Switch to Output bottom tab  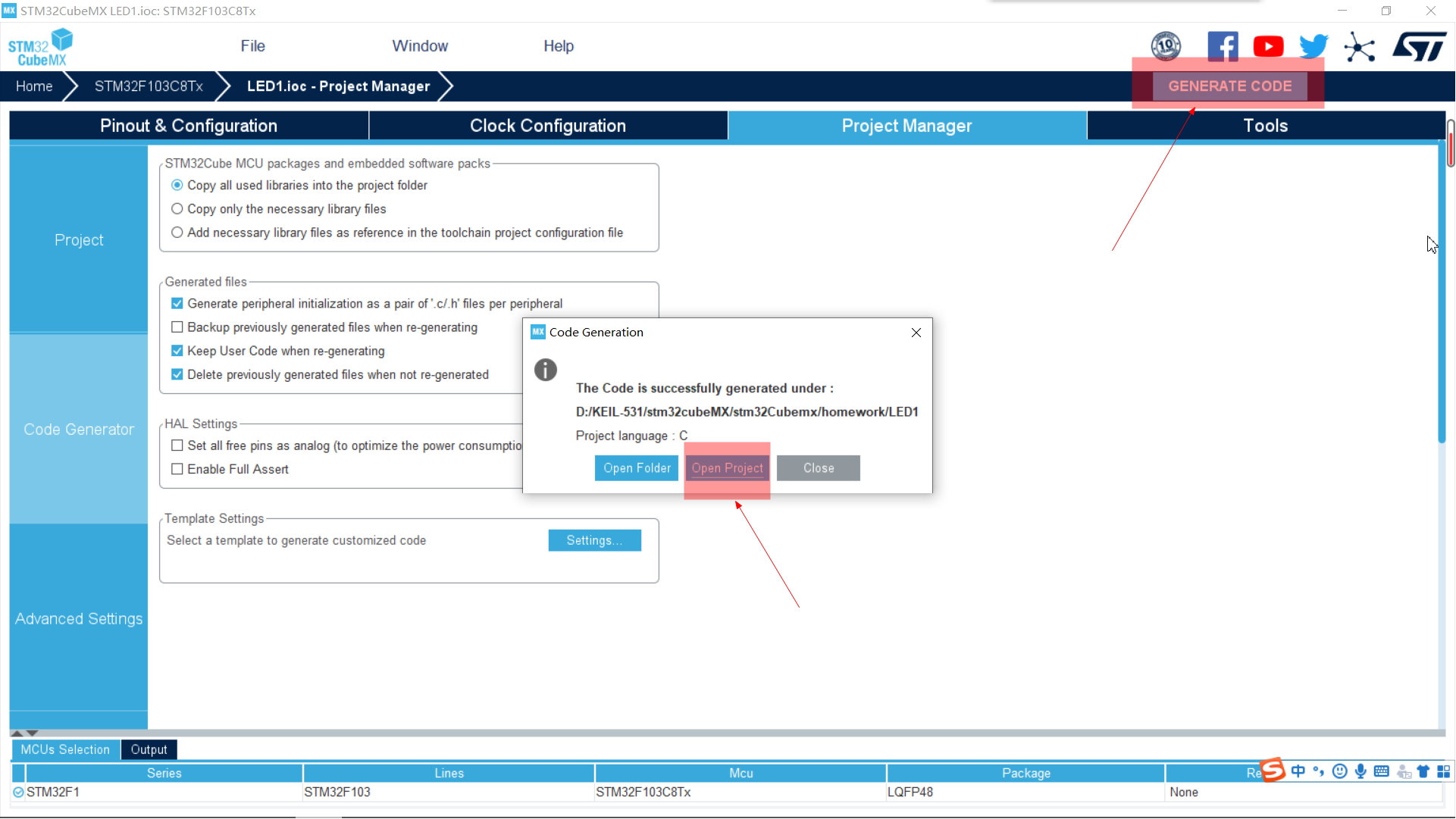[x=149, y=750]
